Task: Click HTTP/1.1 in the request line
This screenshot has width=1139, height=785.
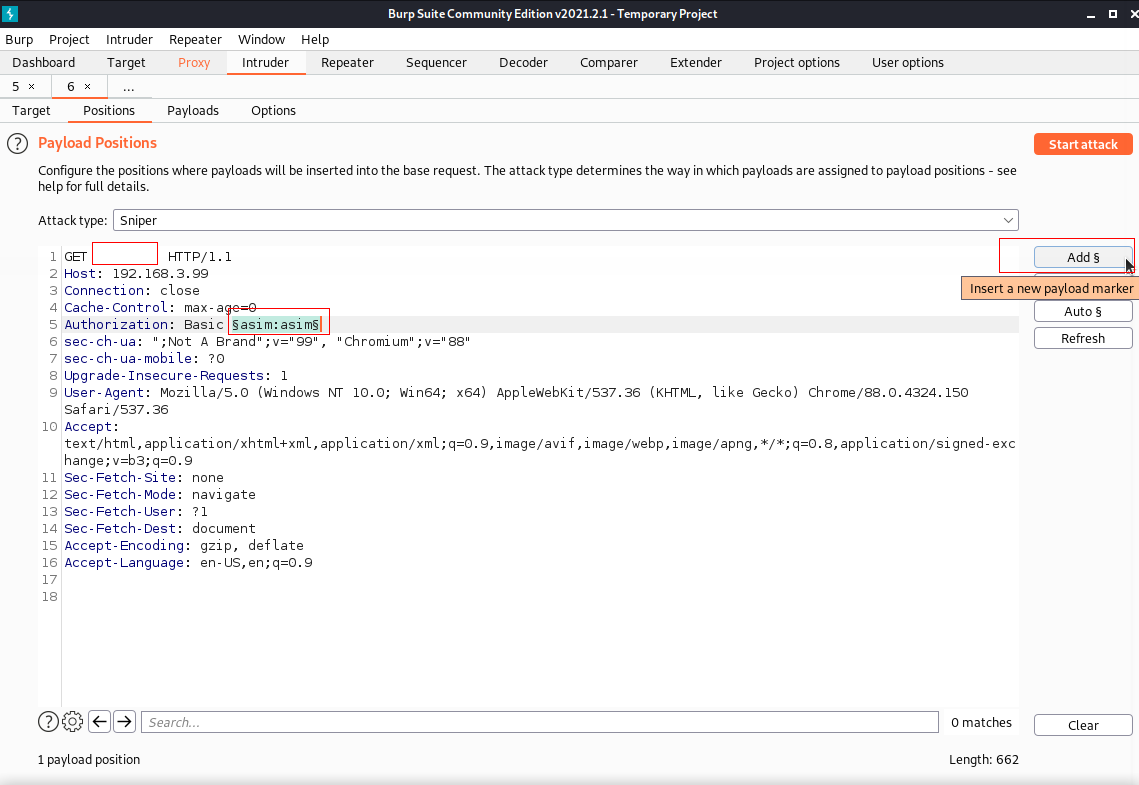Action: pos(200,256)
